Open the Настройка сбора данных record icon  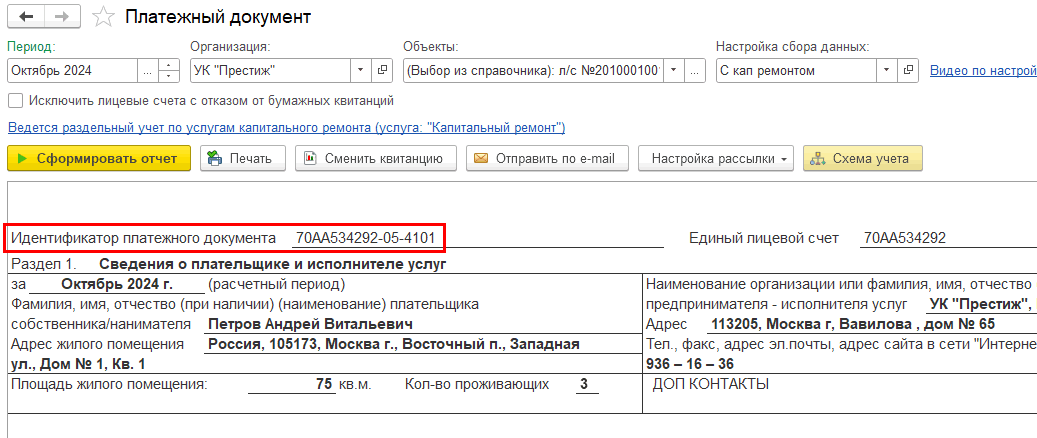click(x=908, y=71)
